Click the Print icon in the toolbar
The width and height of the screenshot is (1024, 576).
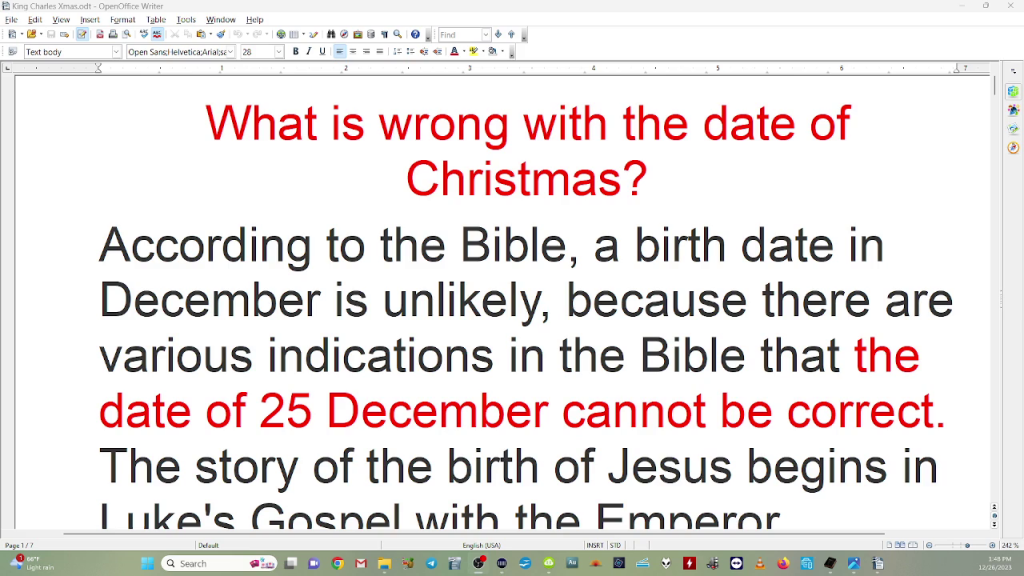(x=113, y=34)
